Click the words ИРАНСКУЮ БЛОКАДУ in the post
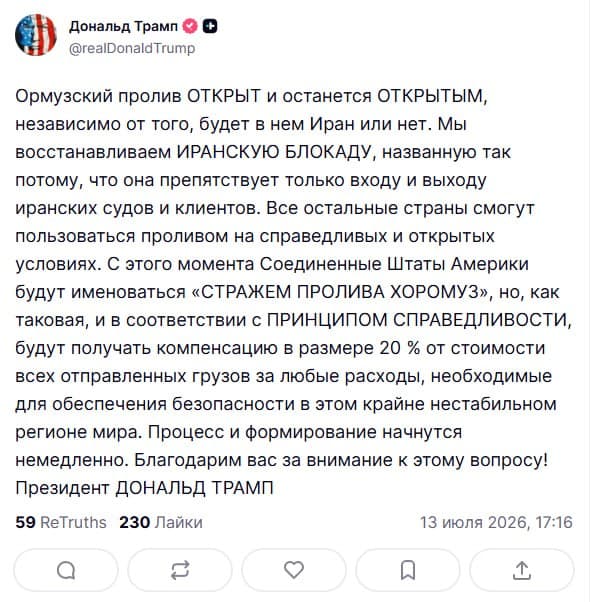 click(x=274, y=152)
